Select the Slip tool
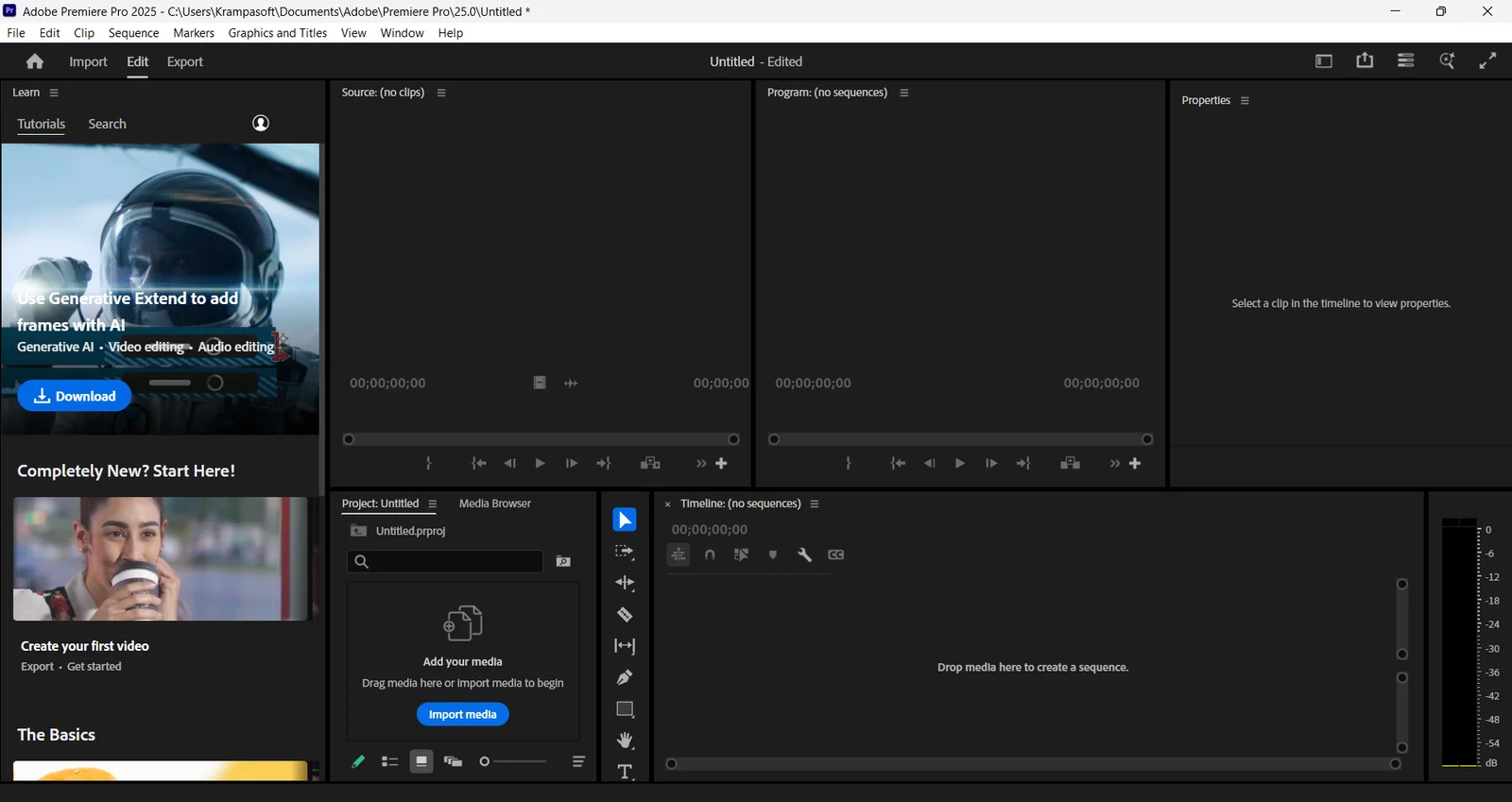Screen dimensions: 1512x802 tap(625, 646)
